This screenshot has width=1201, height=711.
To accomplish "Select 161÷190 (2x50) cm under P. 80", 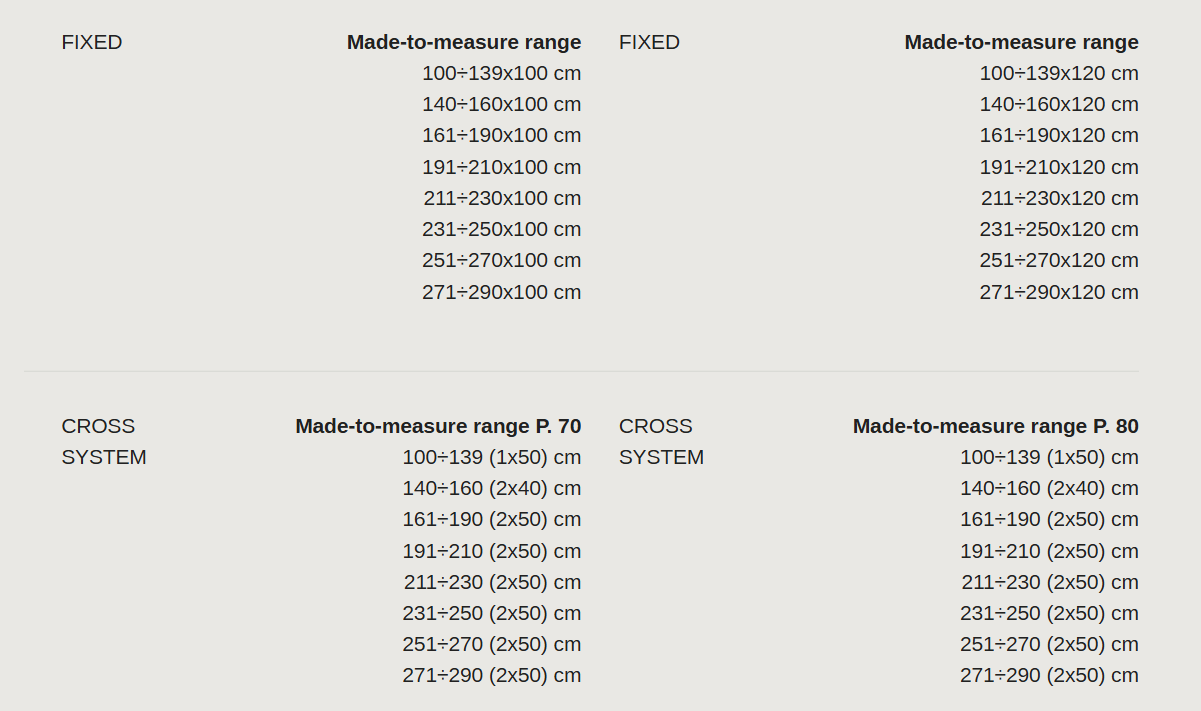I will pyautogui.click(x=1050, y=519).
